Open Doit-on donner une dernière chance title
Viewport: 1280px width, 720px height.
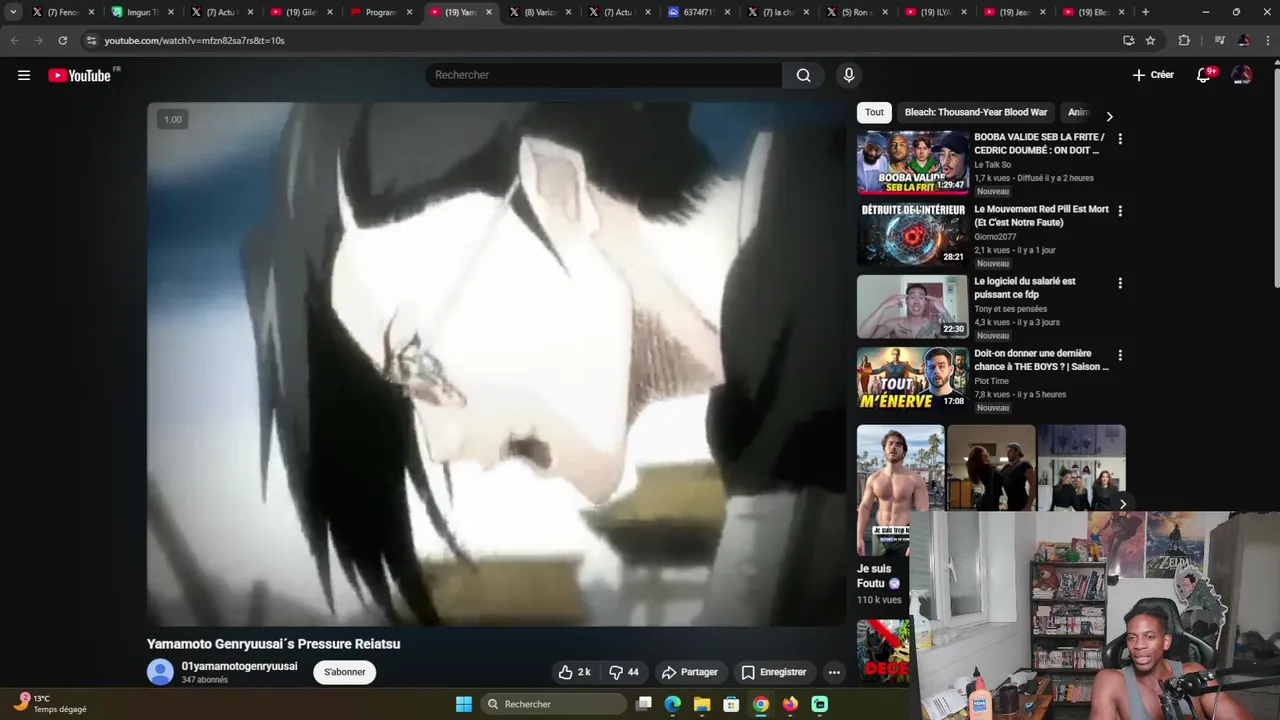[1041, 360]
